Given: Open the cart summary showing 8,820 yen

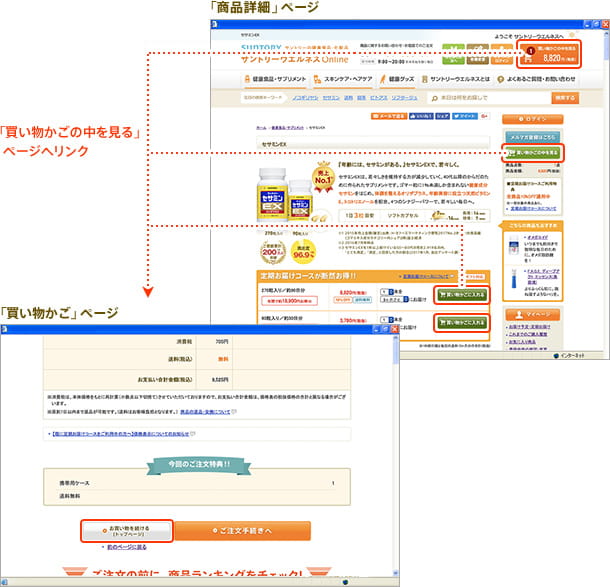Looking at the screenshot, I should [x=549, y=54].
